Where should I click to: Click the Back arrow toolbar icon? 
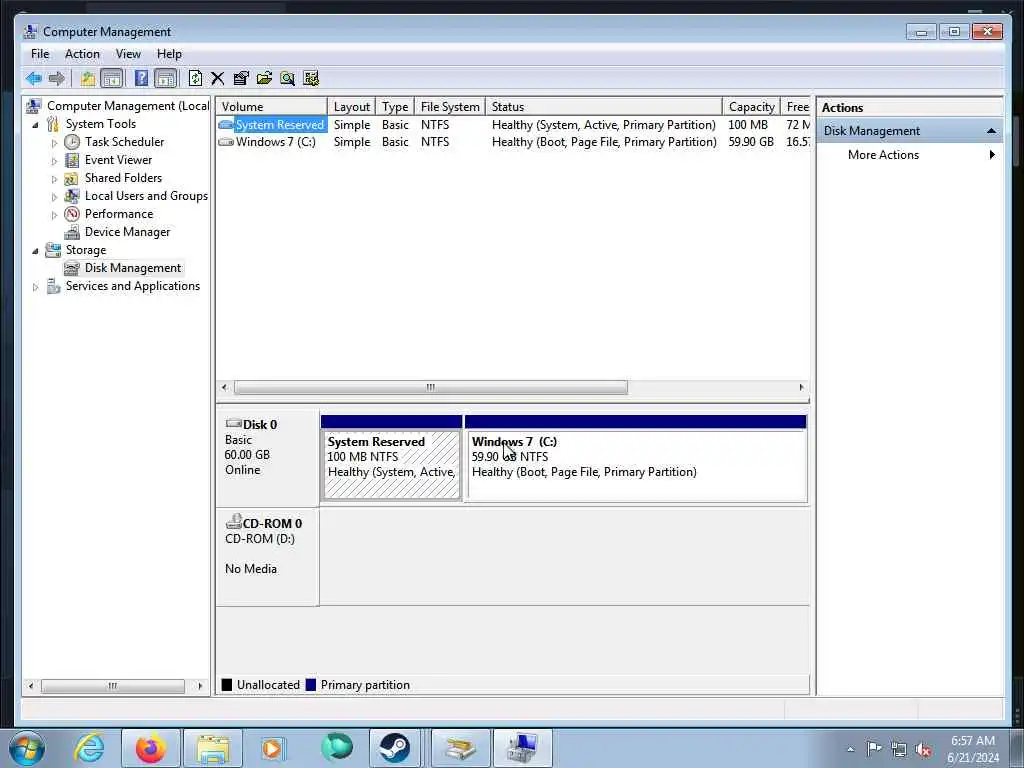(33, 79)
